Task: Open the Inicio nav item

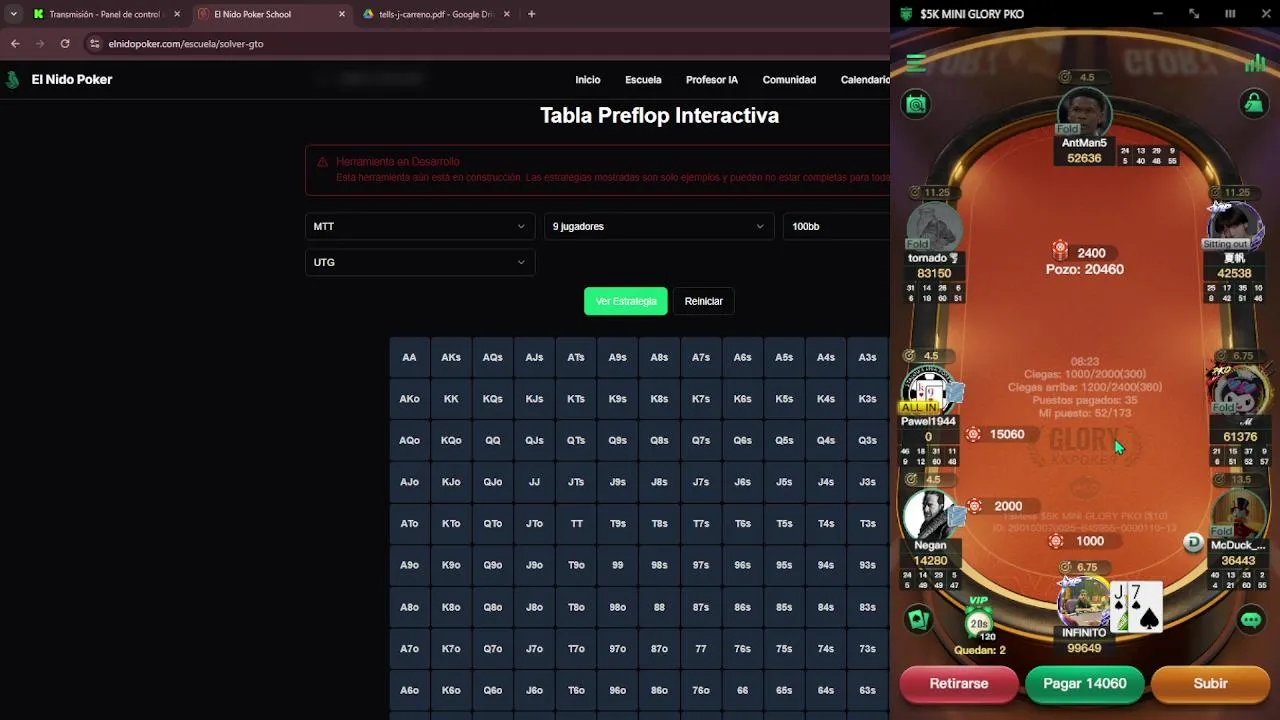Action: (x=588, y=80)
